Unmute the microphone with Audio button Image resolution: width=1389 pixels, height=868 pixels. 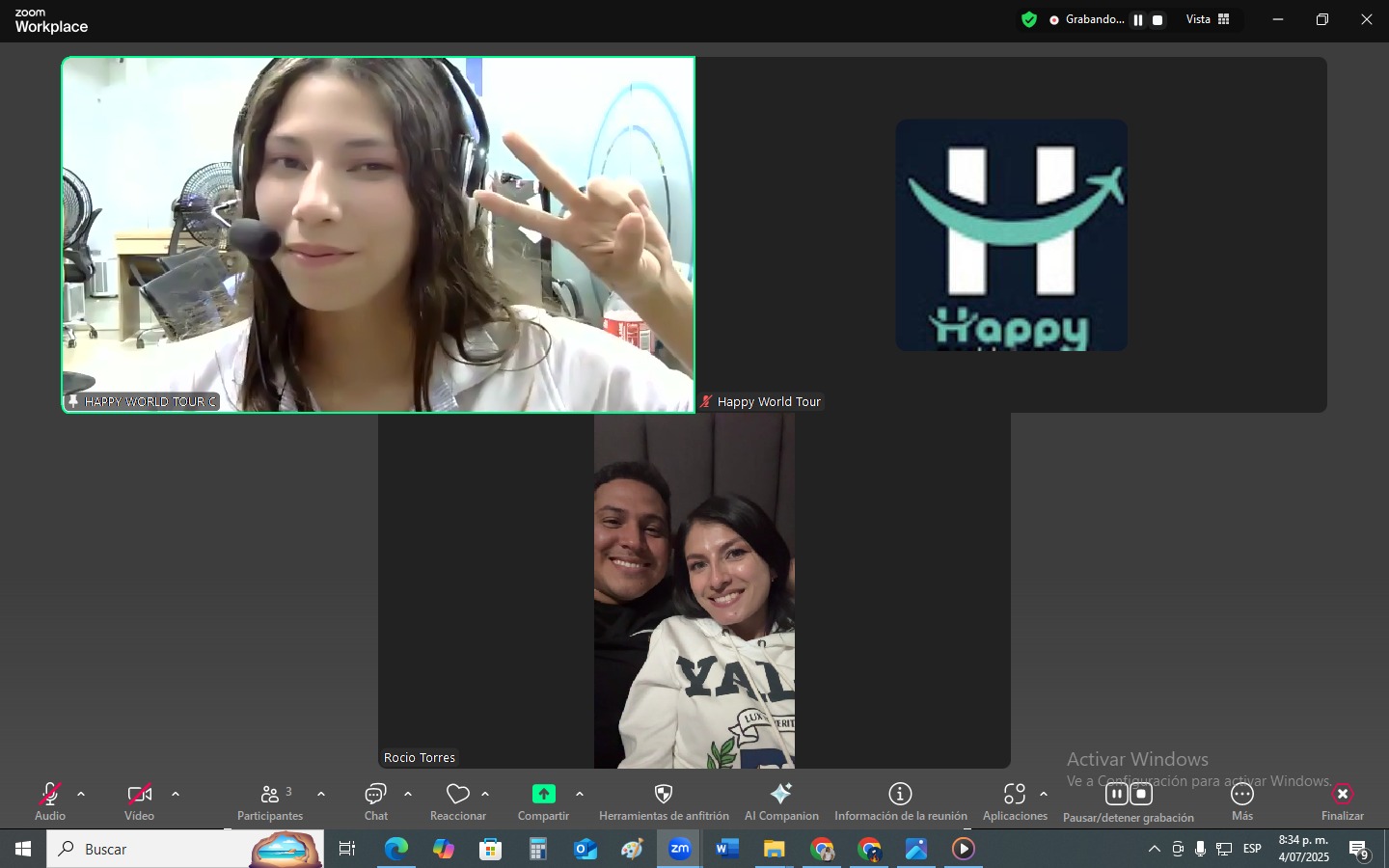[50, 800]
